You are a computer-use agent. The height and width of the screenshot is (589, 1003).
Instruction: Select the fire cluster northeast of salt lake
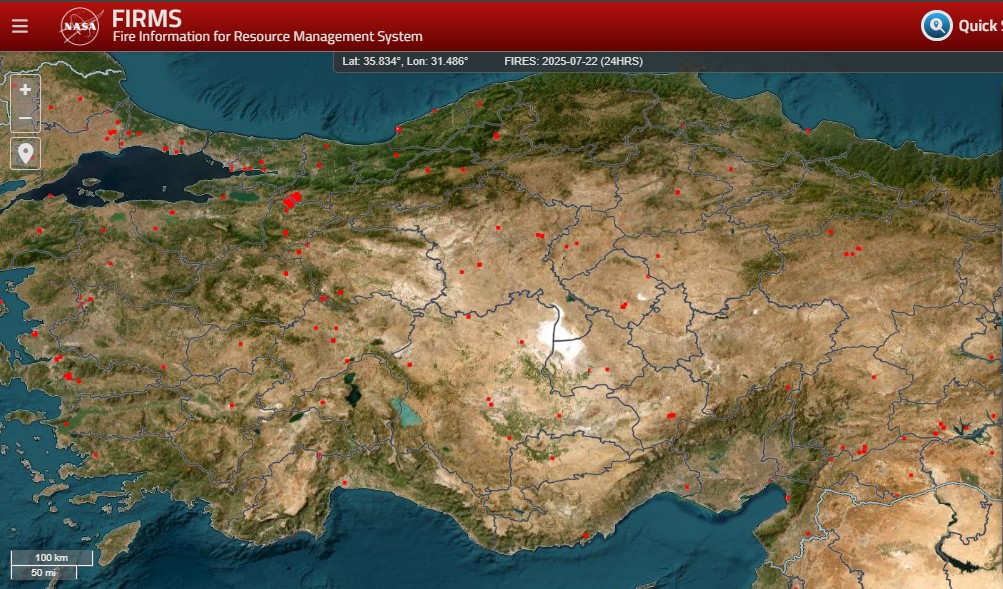(x=623, y=305)
